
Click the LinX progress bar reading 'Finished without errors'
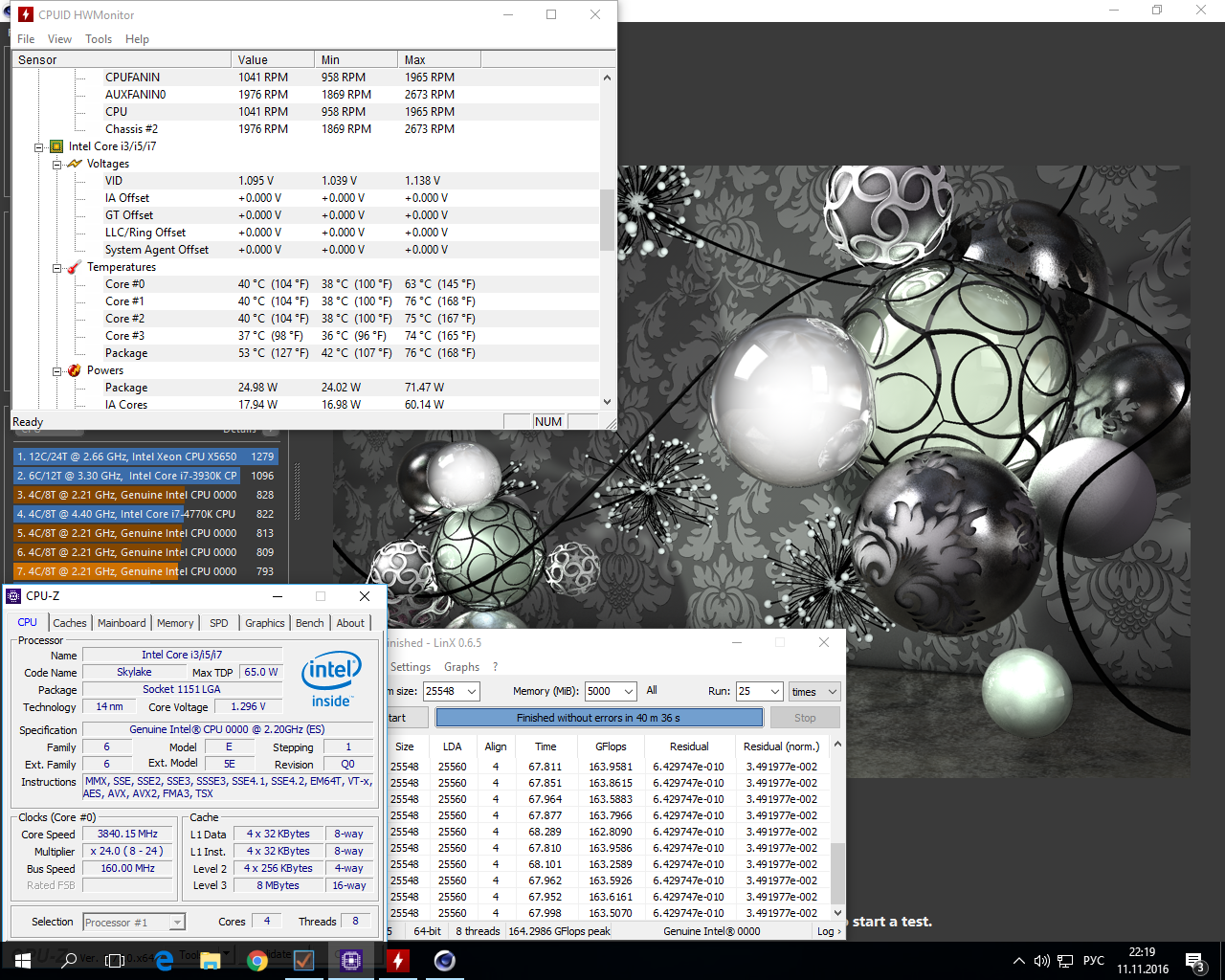point(599,718)
